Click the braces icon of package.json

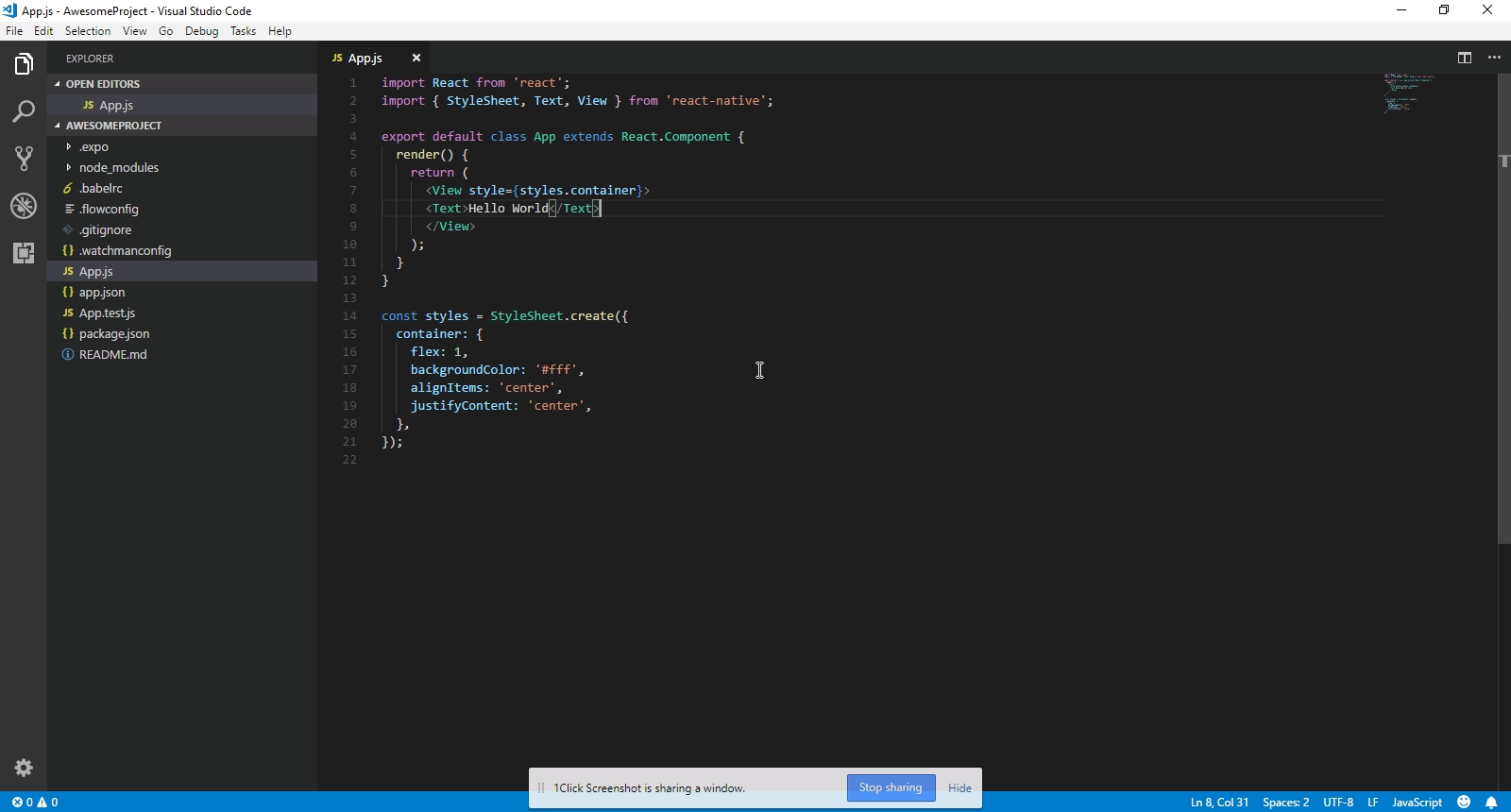click(68, 333)
